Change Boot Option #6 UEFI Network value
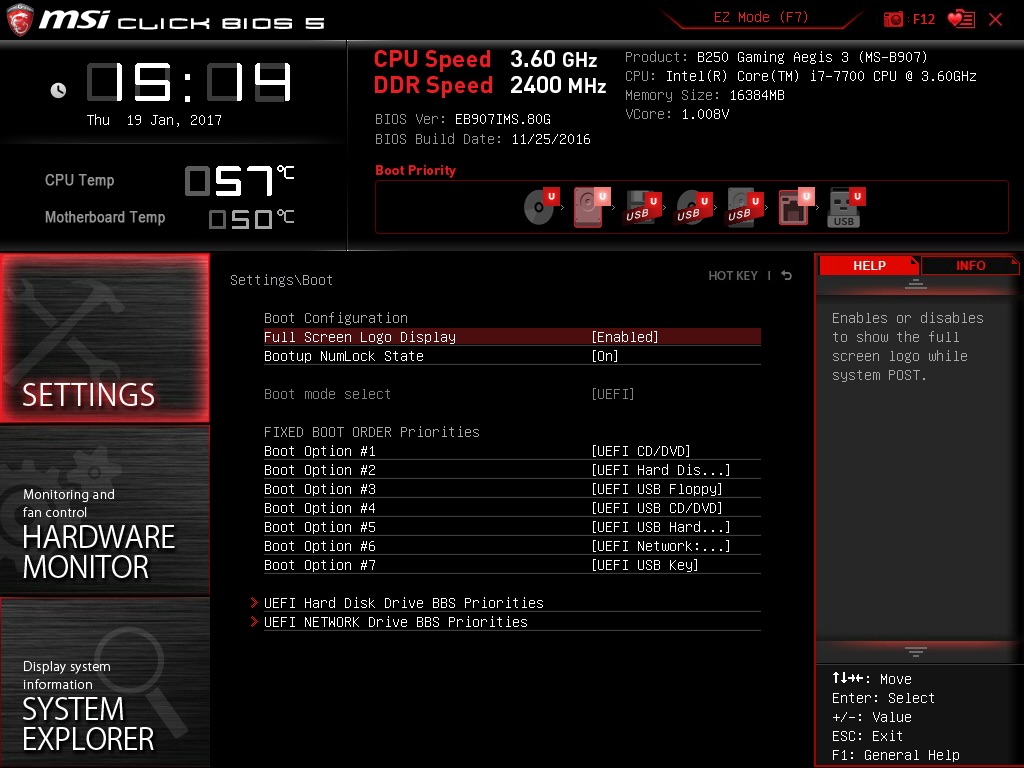The image size is (1024, 768). tap(660, 545)
